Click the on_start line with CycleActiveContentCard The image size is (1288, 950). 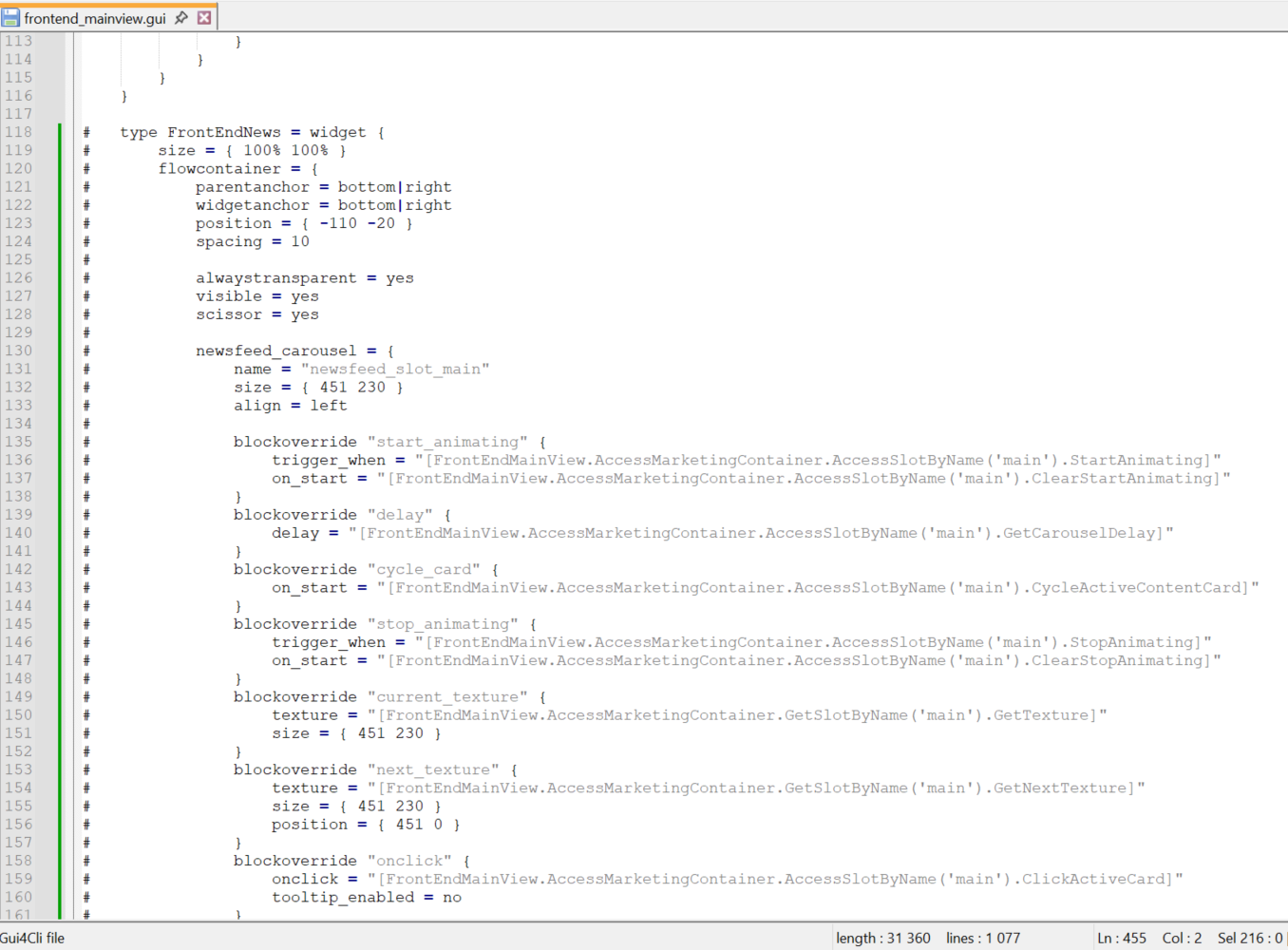pyautogui.click(x=766, y=588)
